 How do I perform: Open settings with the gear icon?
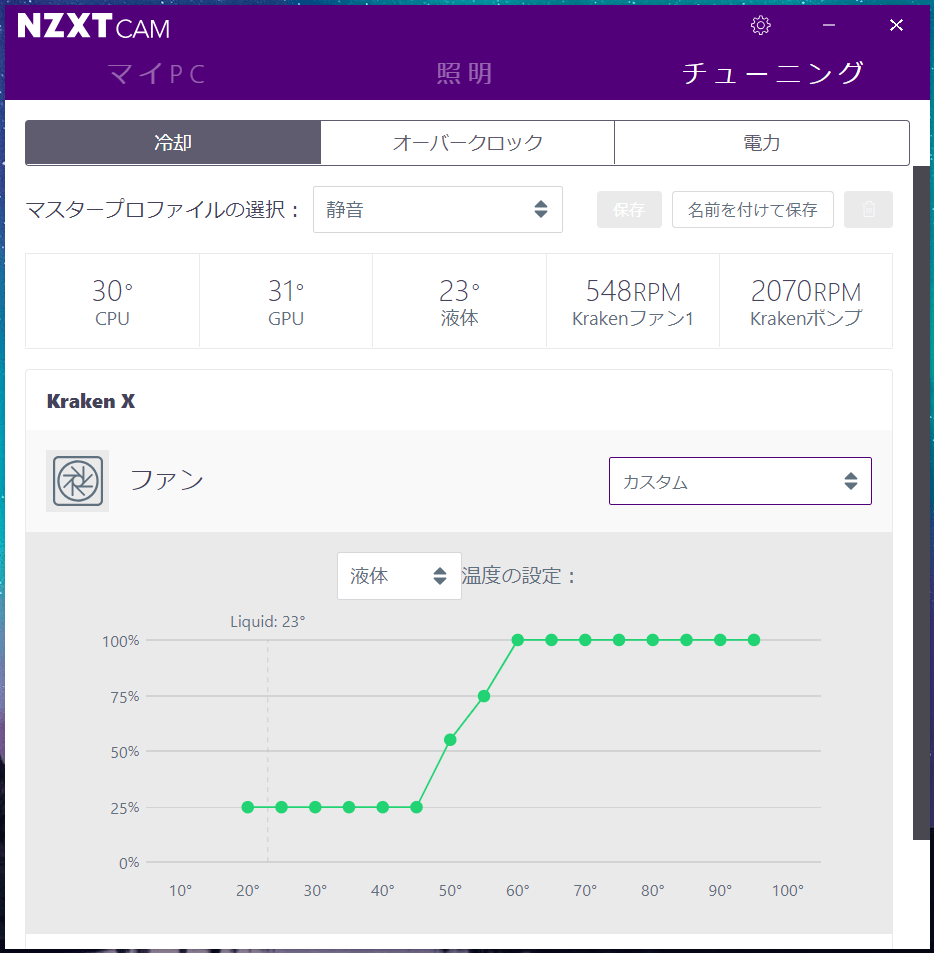[x=760, y=25]
